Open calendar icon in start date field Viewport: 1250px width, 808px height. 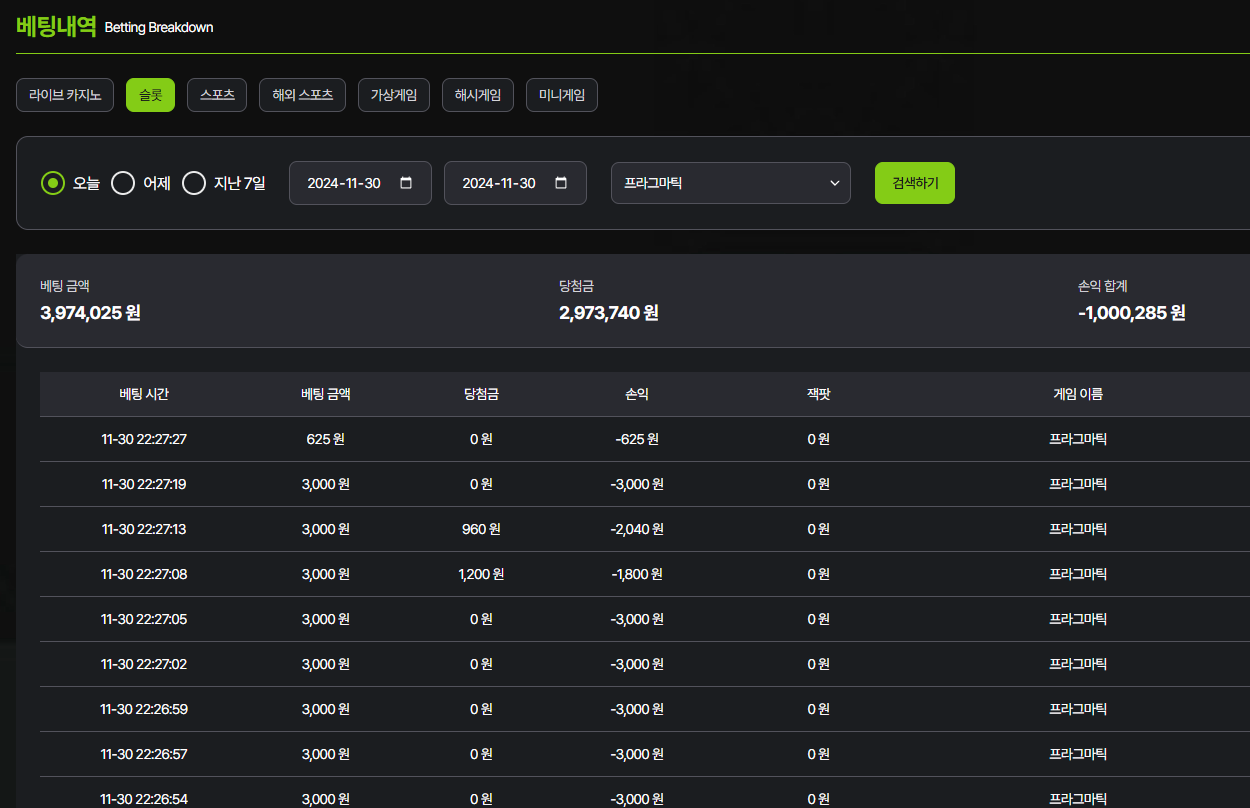click(406, 183)
